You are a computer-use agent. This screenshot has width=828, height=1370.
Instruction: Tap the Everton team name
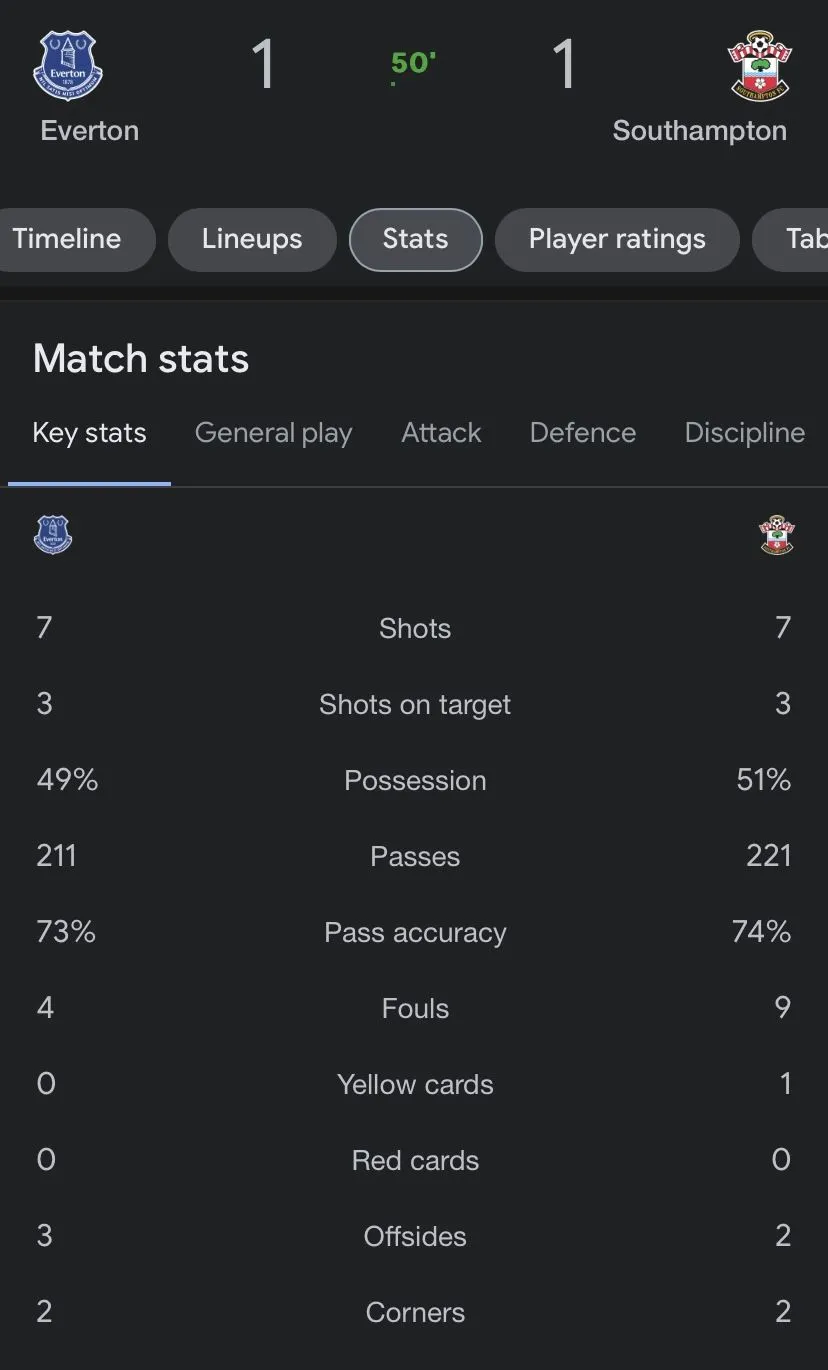[x=90, y=131]
